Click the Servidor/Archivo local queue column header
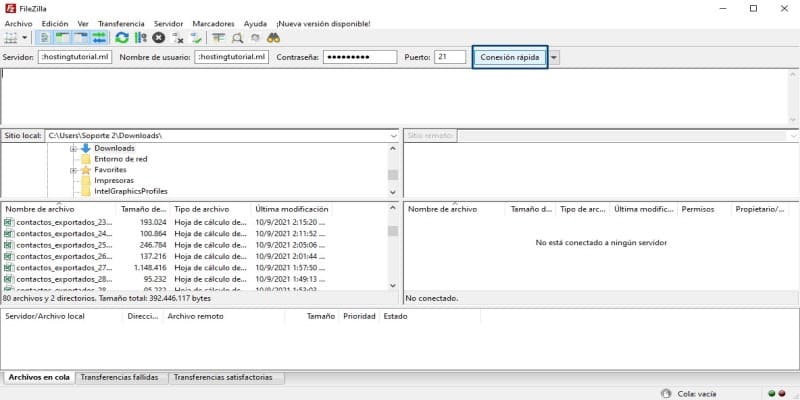The height and width of the screenshot is (400, 800). (63, 316)
